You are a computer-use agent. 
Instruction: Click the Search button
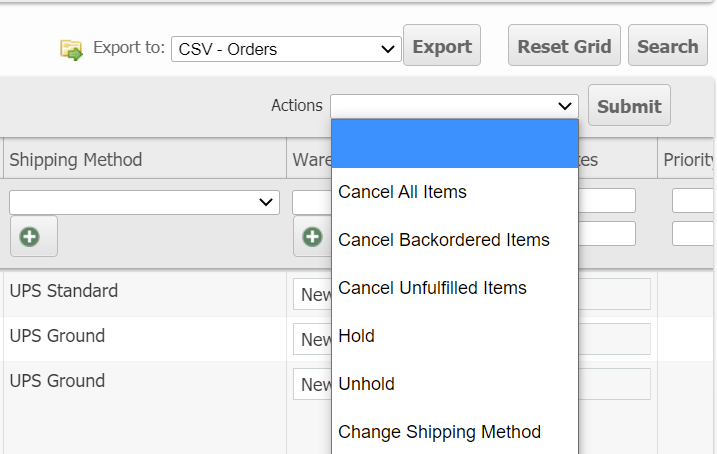tap(667, 46)
